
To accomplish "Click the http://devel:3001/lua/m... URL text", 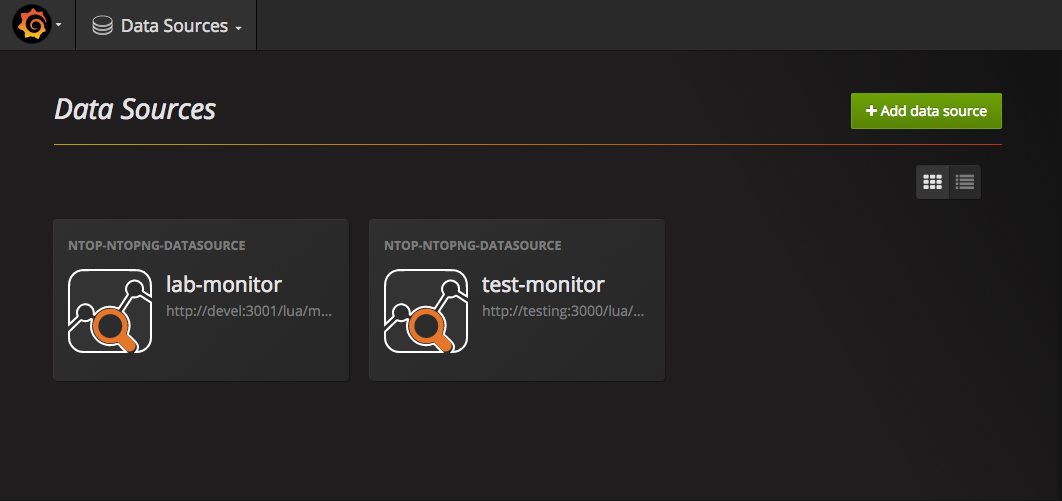I will pyautogui.click(x=249, y=311).
